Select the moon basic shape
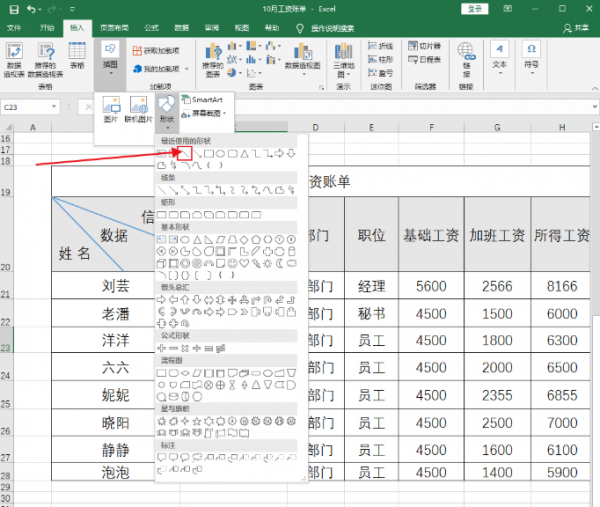This screenshot has height=507, width=600. (x=279, y=263)
